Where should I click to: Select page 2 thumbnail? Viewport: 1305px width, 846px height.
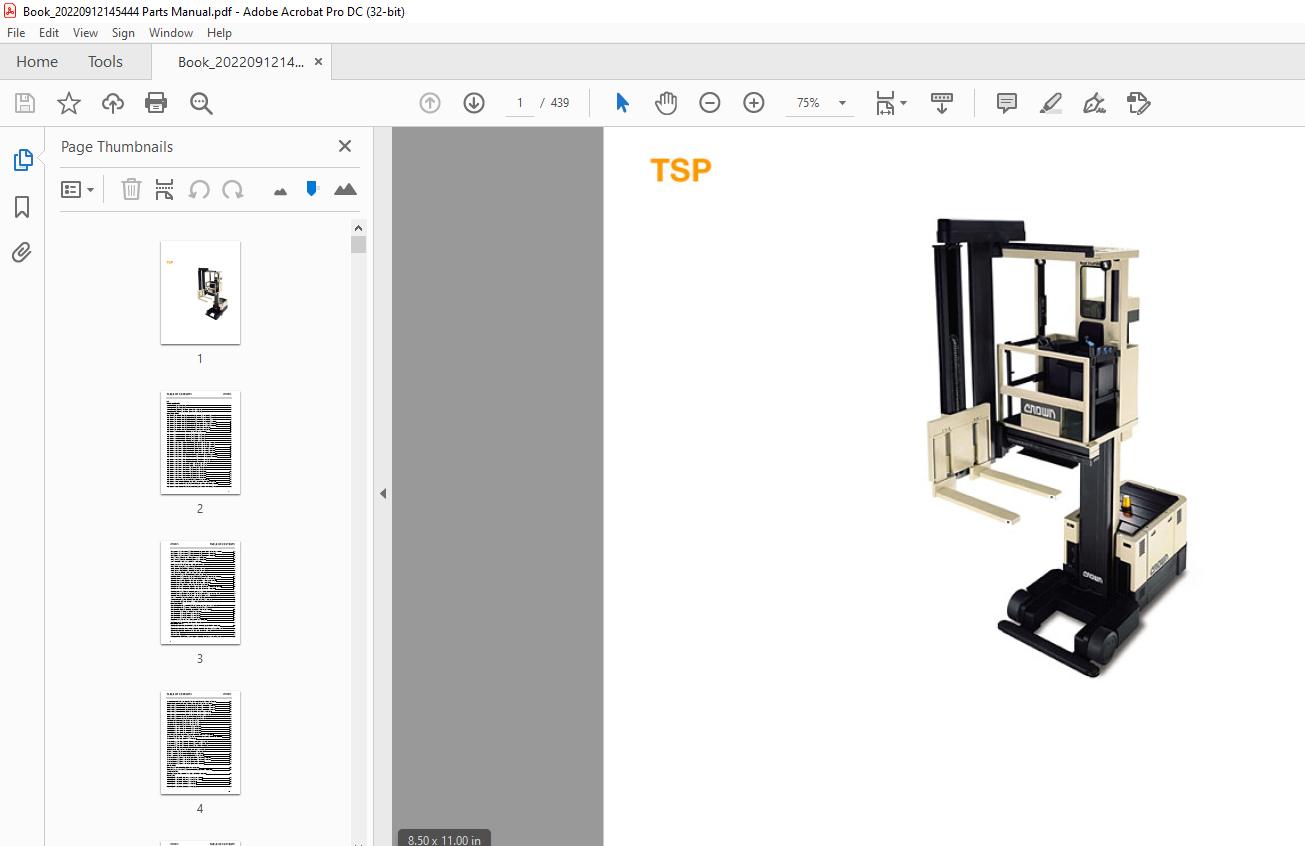pyautogui.click(x=200, y=442)
